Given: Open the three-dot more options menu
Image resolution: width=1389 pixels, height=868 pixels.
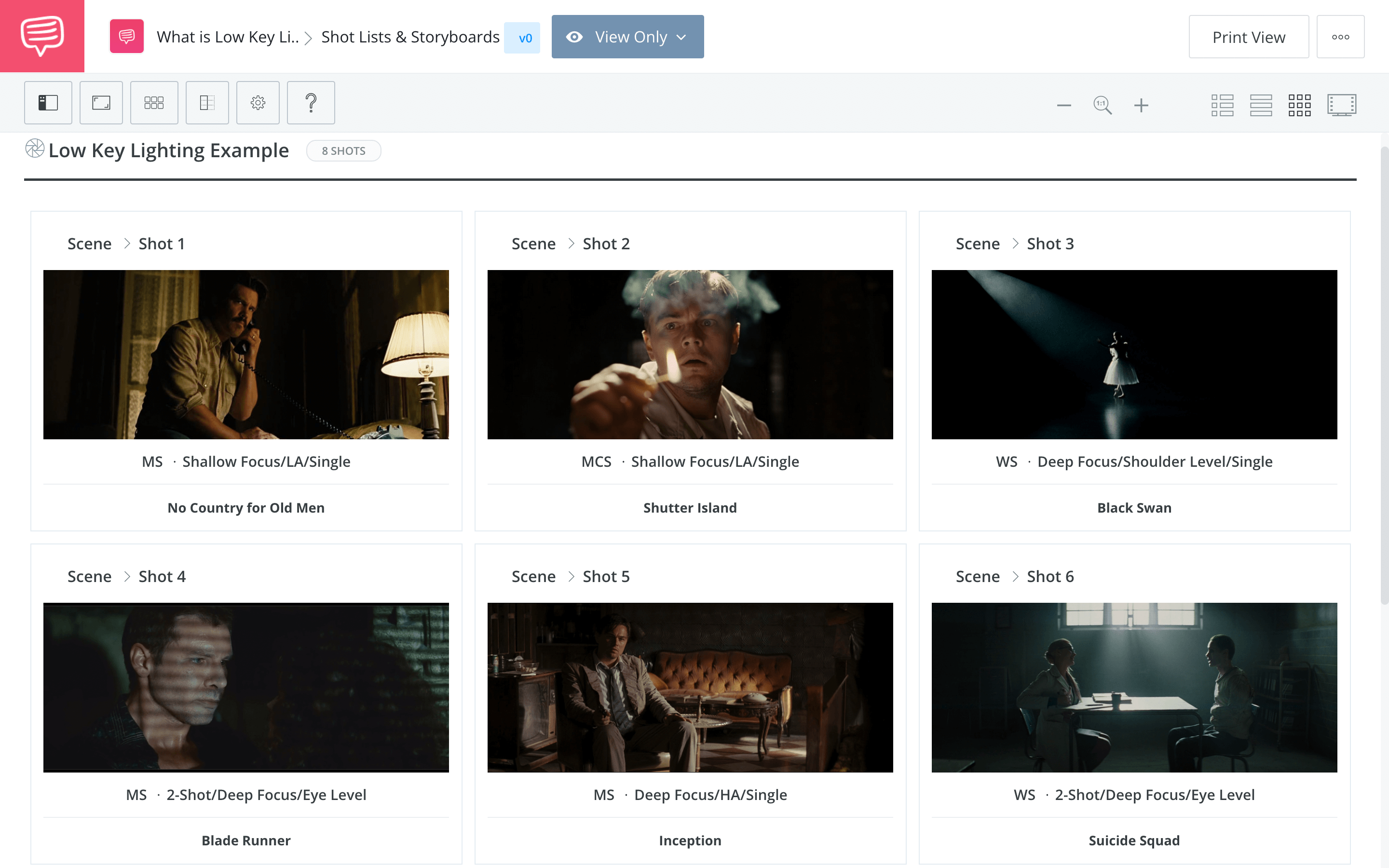Looking at the screenshot, I should pyautogui.click(x=1340, y=37).
